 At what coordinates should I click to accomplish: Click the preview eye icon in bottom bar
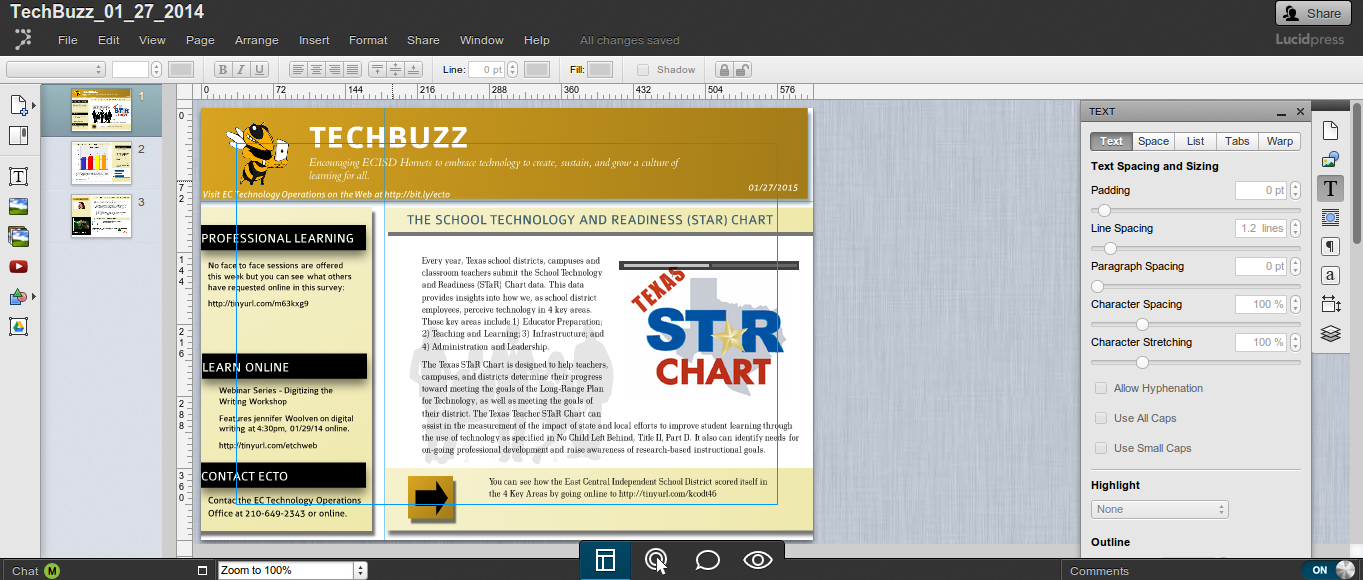point(758,560)
